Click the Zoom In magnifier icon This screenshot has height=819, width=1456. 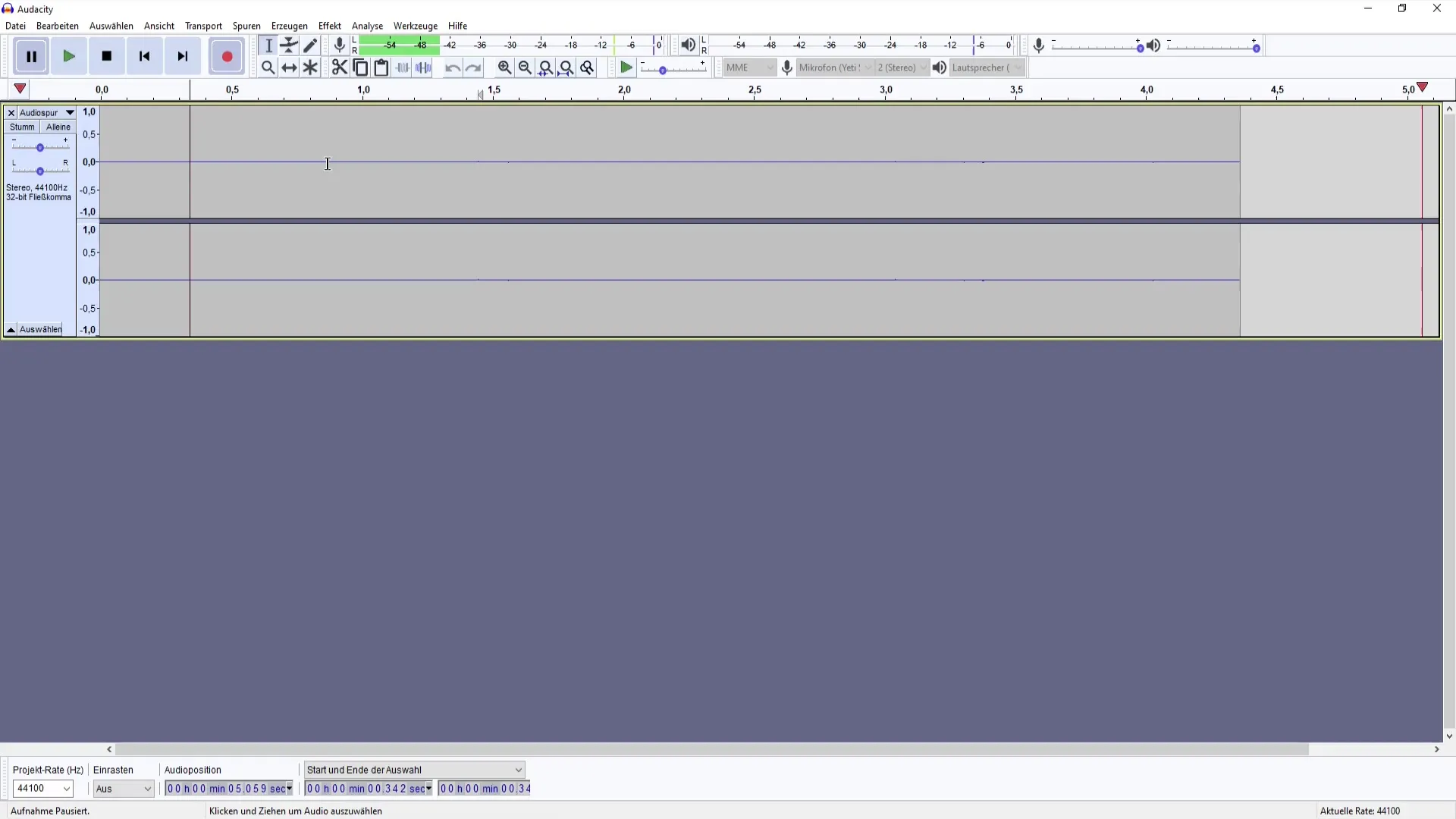click(x=504, y=67)
